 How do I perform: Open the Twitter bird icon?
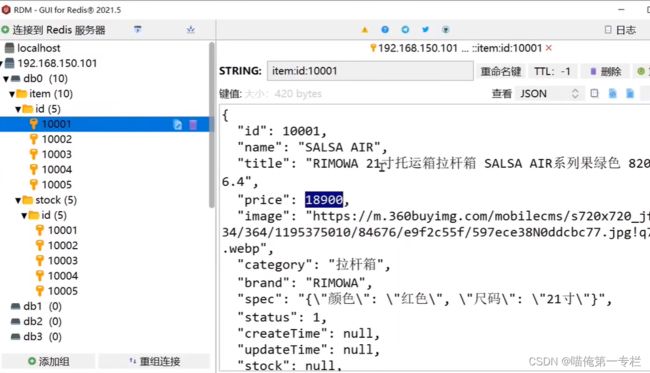425,29
